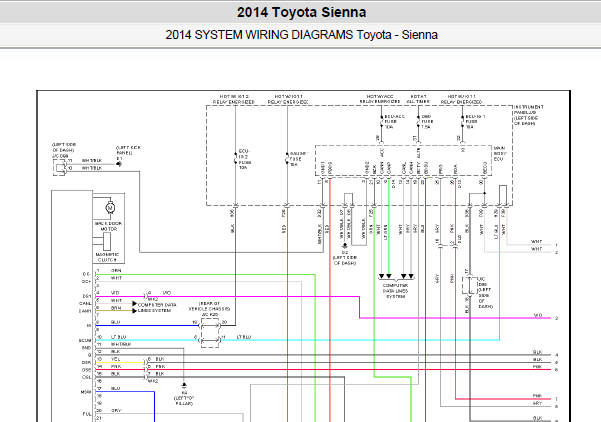Click the "YEL" wire label at pin 13
The width and height of the screenshot is (601, 422).
click(x=115, y=359)
